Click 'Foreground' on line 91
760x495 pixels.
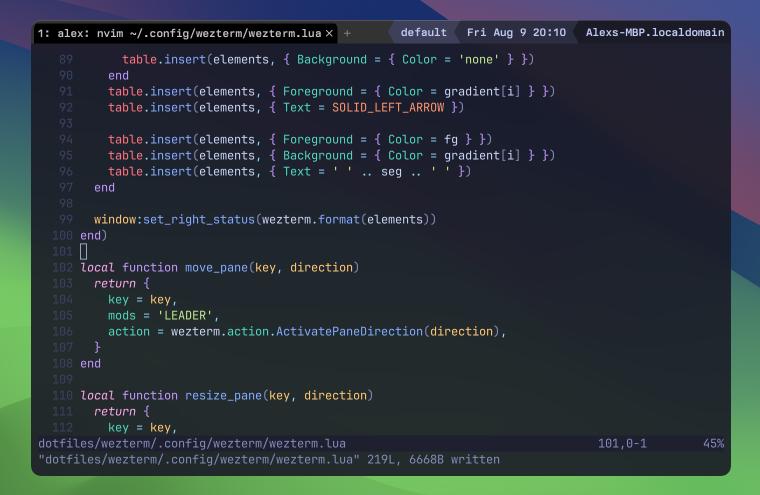coord(318,92)
